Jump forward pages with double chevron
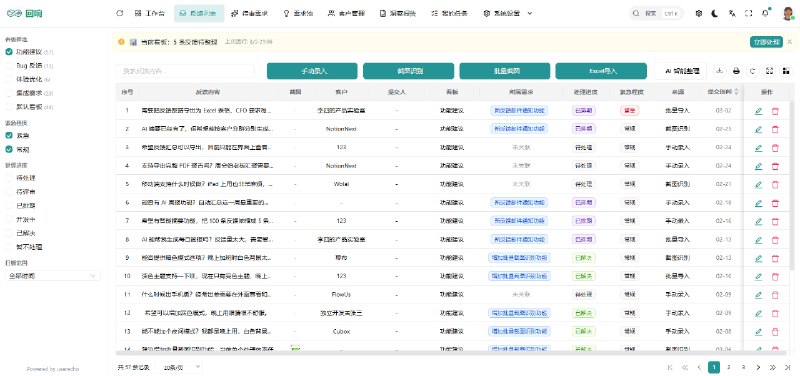The width and height of the screenshot is (800, 376). tap(773, 367)
